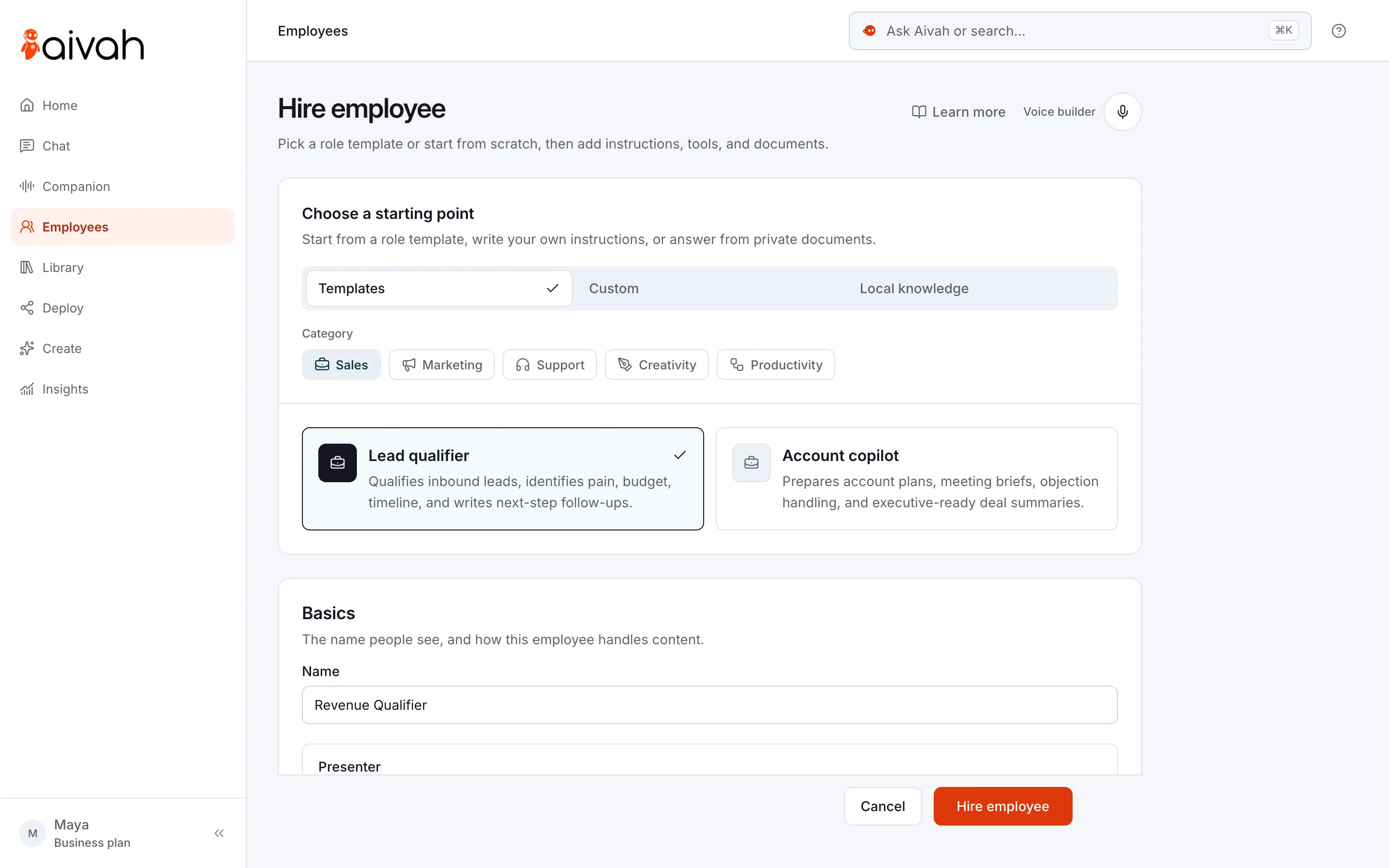Open Library from the sidebar
1389x868 pixels.
pyautogui.click(x=123, y=268)
